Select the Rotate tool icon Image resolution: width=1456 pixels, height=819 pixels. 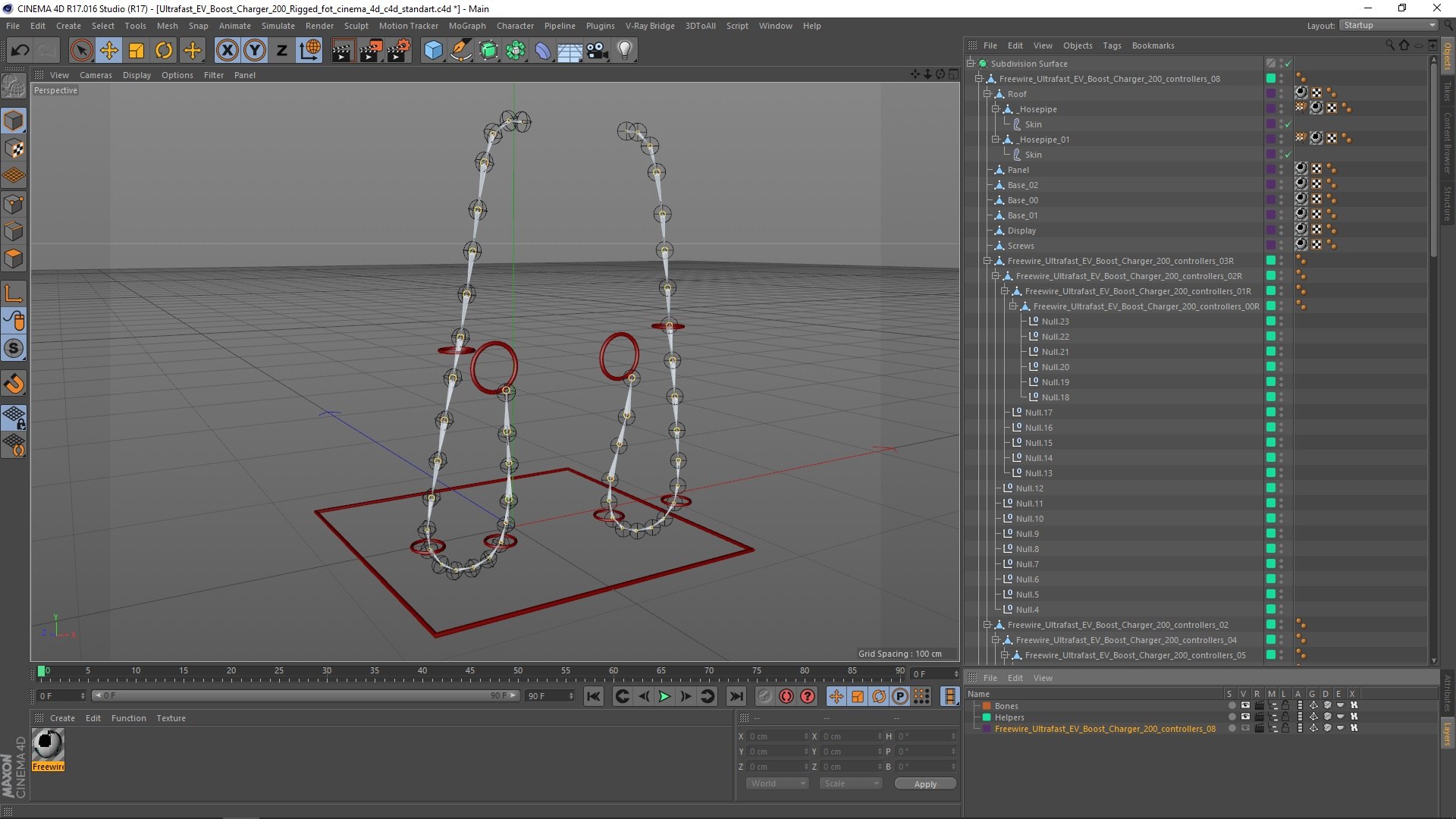164,51
